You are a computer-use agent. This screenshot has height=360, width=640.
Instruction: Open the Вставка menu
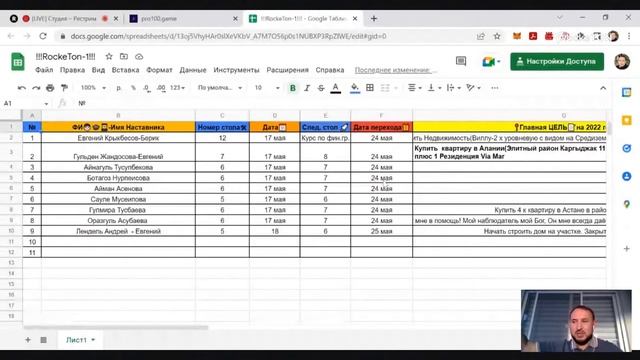pyautogui.click(x=125, y=70)
